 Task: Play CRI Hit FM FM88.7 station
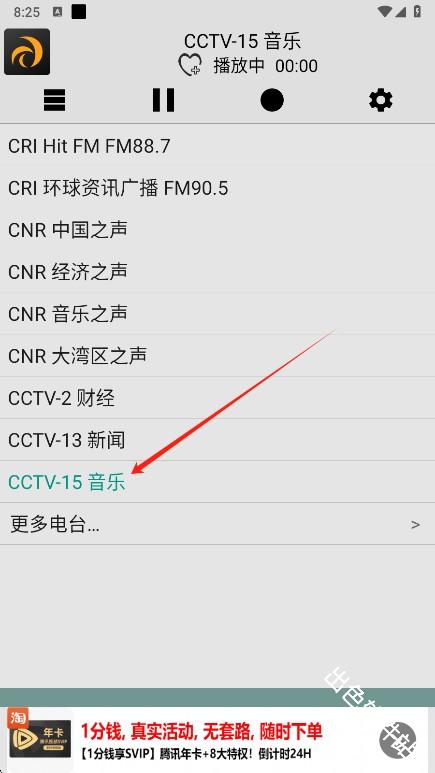(218, 146)
